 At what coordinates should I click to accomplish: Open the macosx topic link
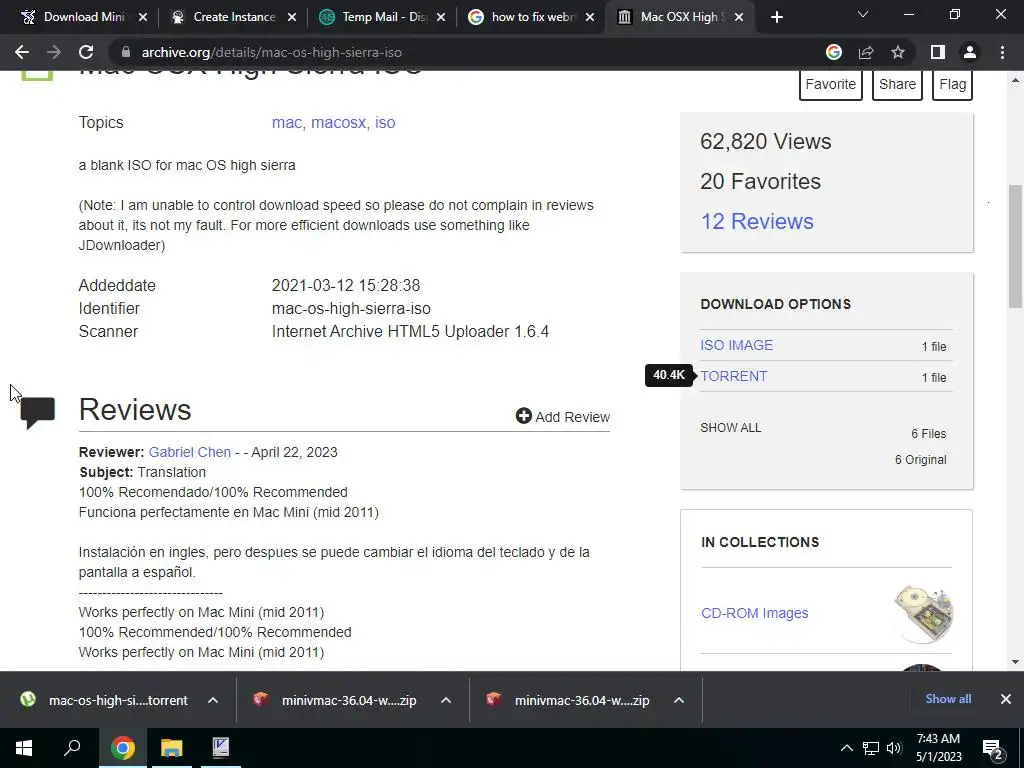(x=338, y=123)
